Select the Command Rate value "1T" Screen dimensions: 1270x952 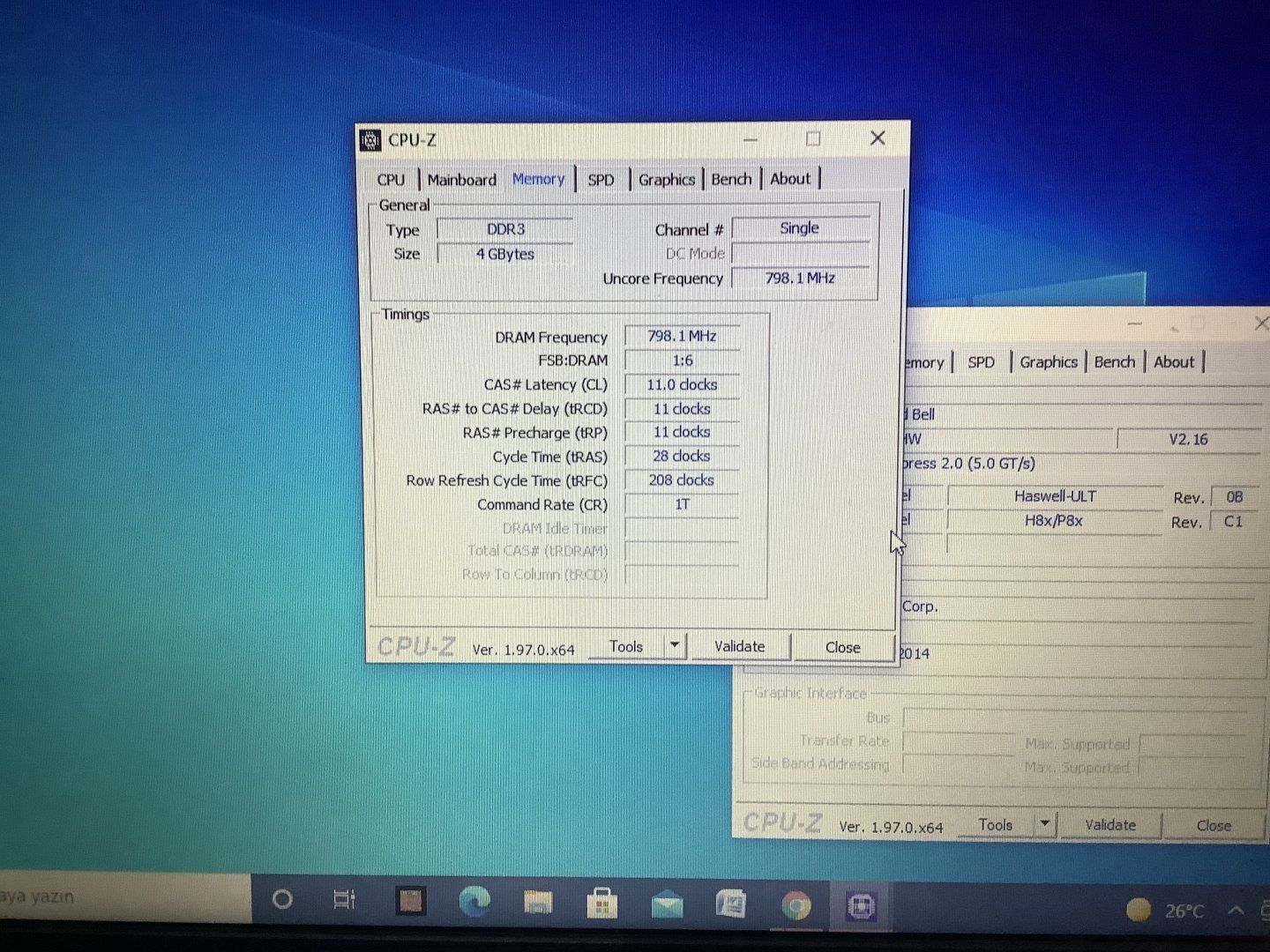click(682, 504)
